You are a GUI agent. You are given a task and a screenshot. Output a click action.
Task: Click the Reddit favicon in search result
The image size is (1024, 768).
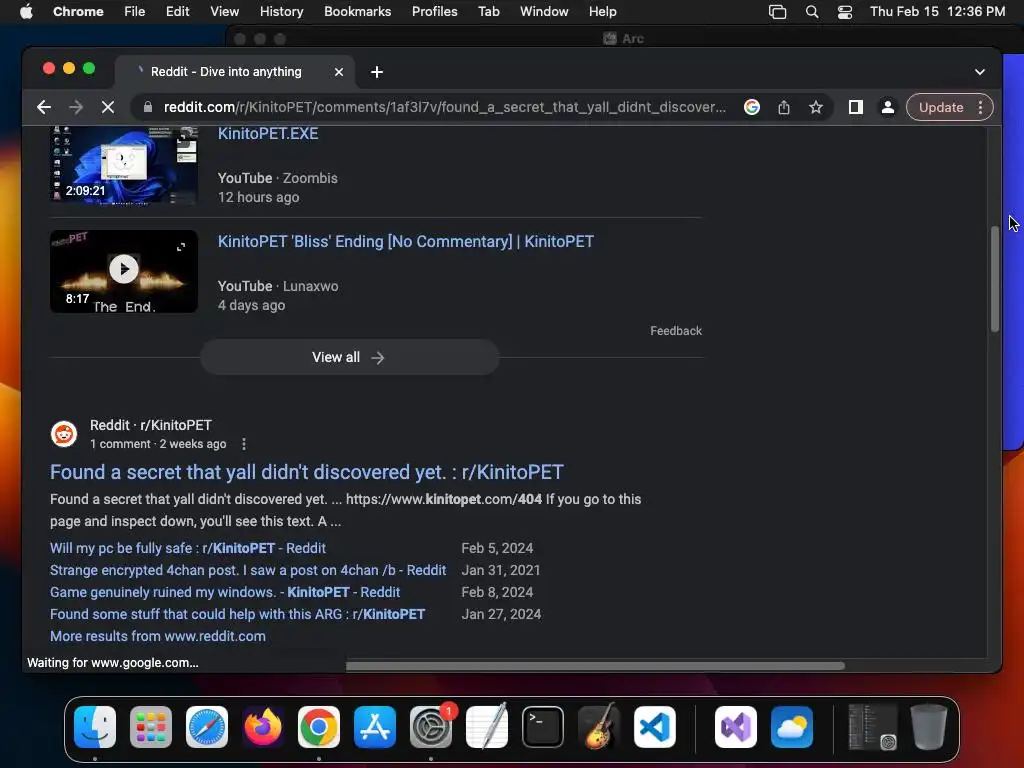click(64, 434)
